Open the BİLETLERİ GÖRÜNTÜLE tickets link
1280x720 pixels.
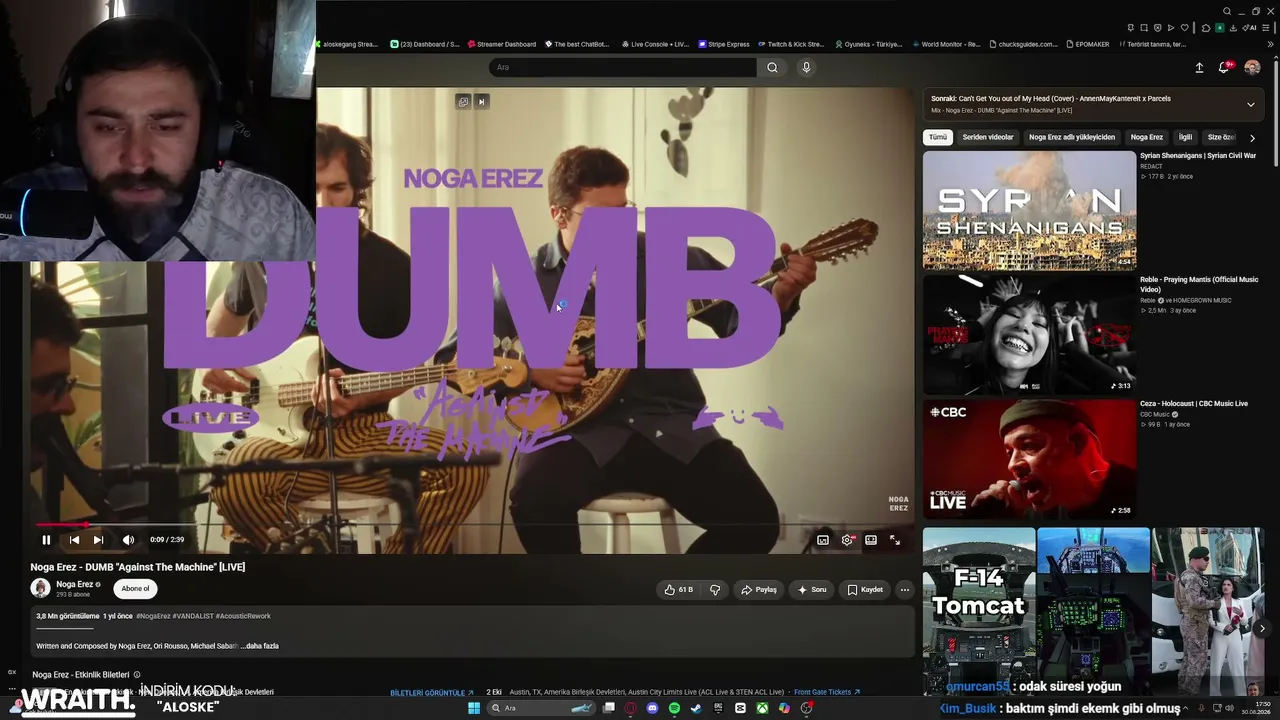[432, 692]
